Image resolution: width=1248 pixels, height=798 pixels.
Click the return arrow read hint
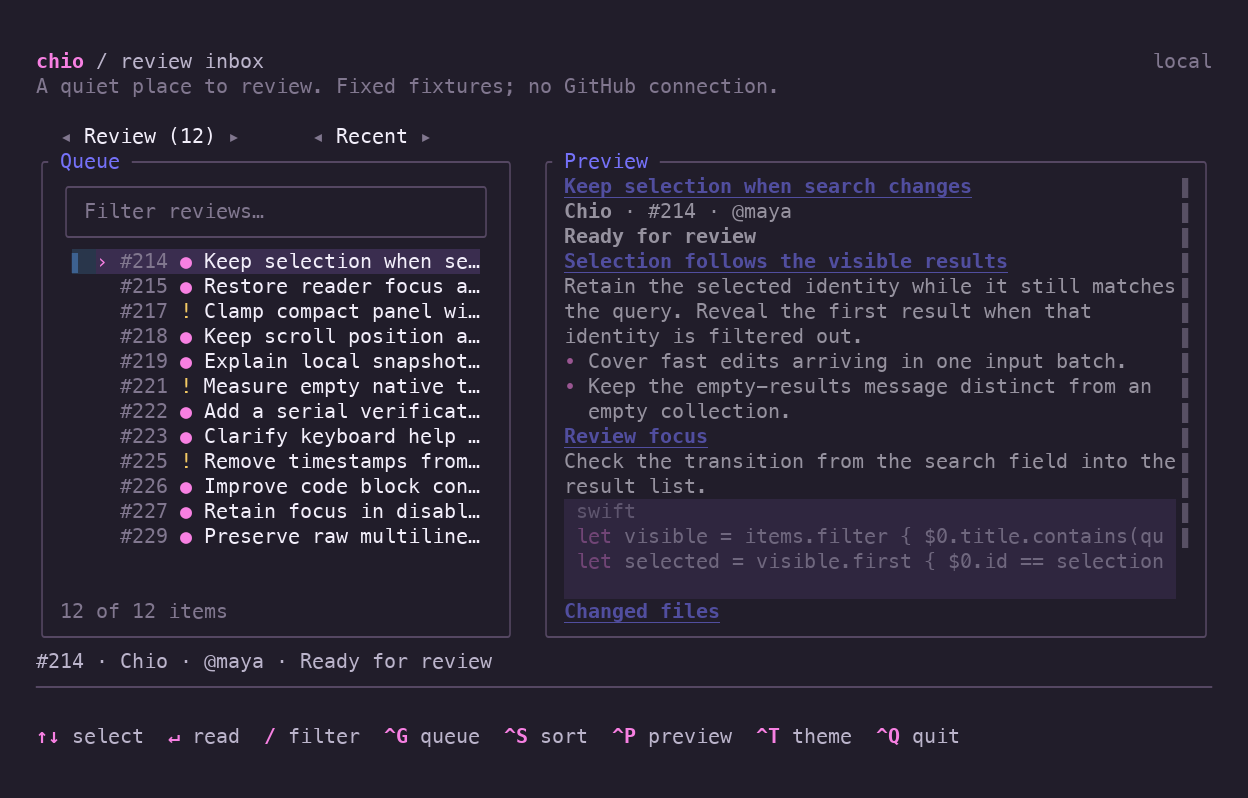[x=204, y=737]
